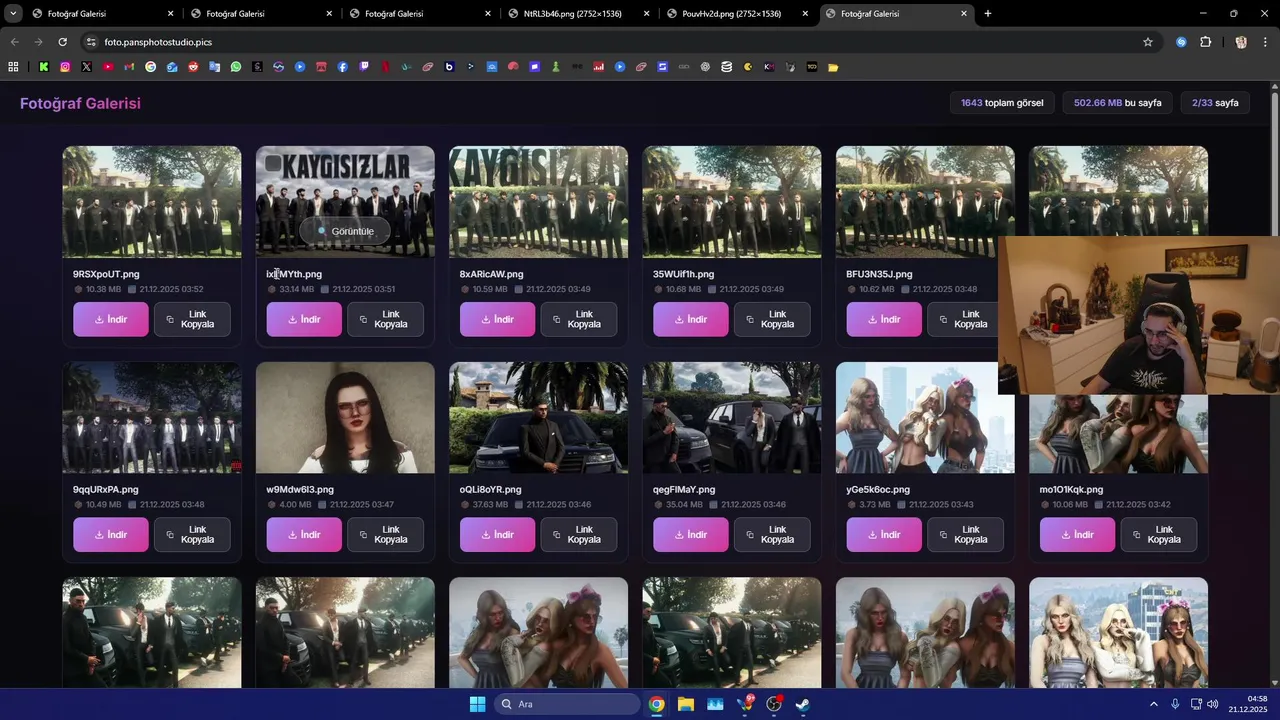View site information icon in address bar
Screen dimensions: 1280x720
point(91,42)
